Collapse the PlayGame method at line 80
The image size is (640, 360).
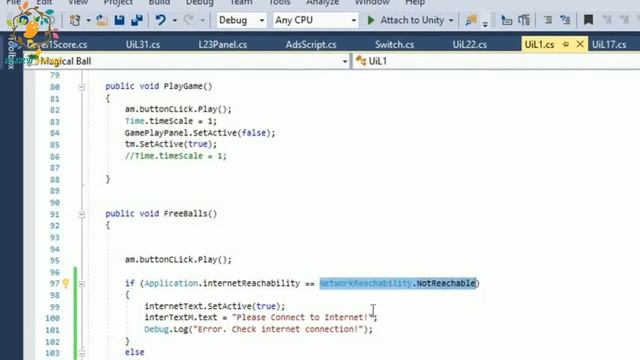click(82, 87)
